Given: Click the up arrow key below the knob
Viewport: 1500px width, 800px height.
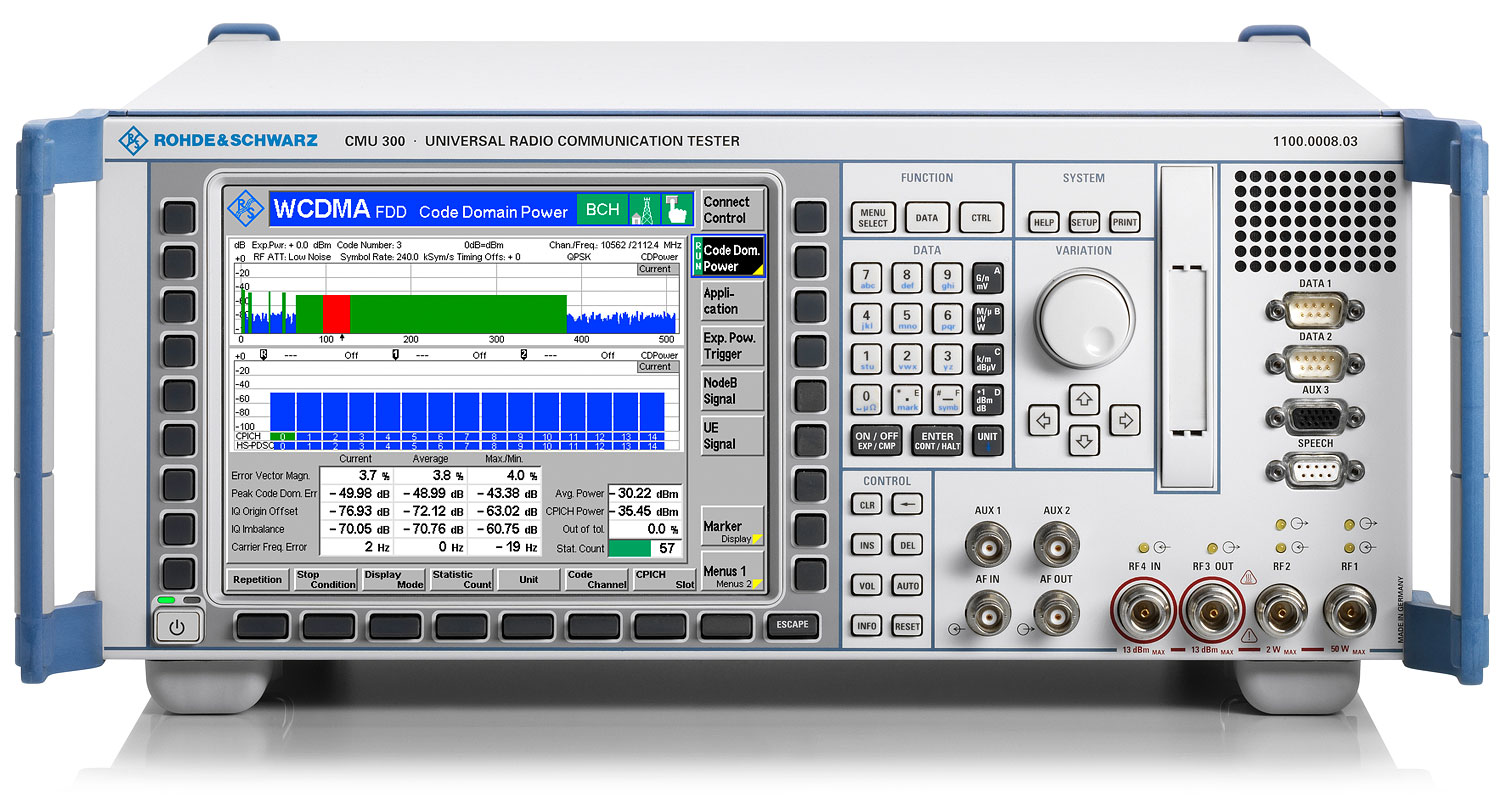Looking at the screenshot, I should pos(1085,401).
